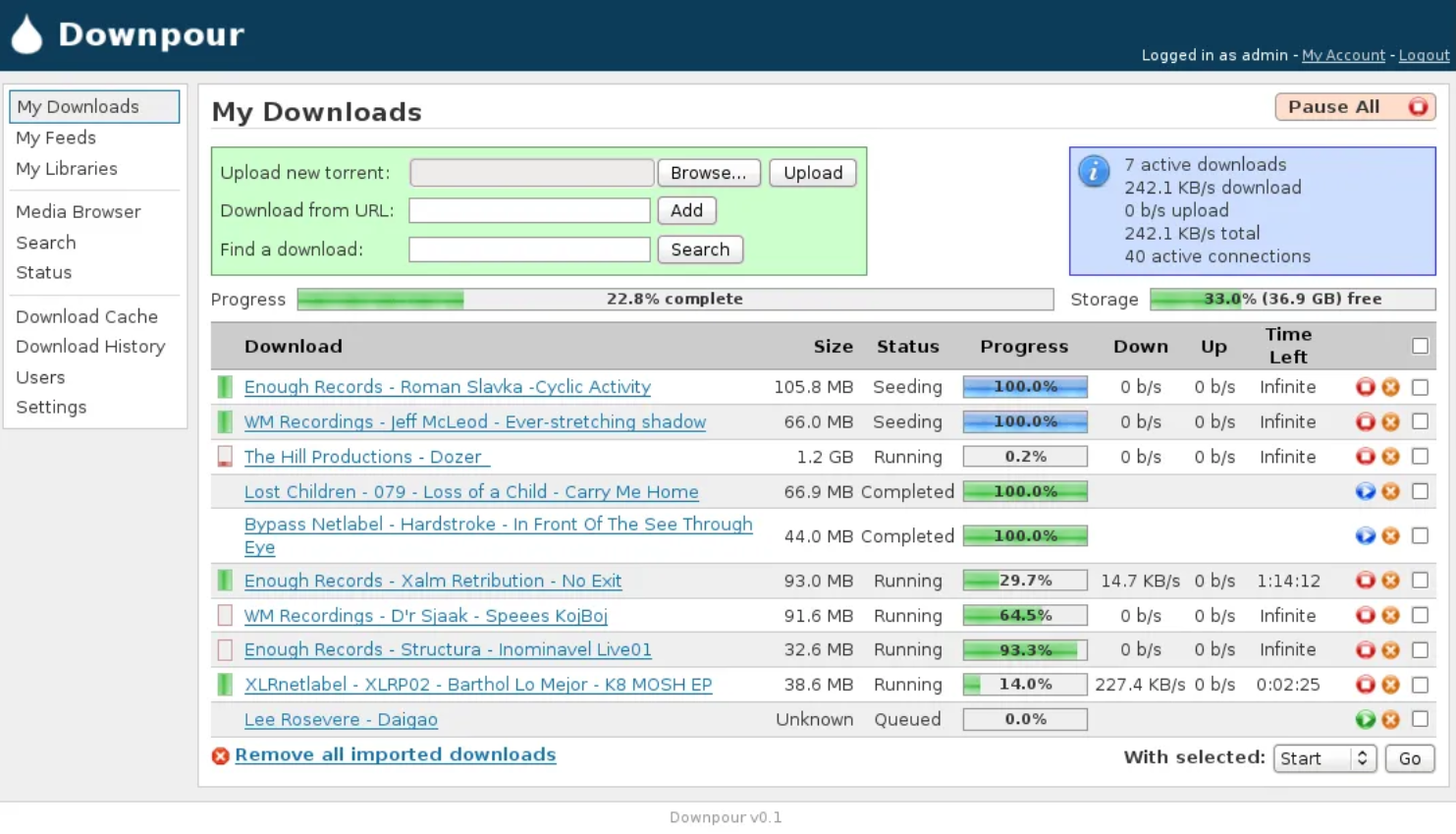Click the Downpour water drop logo
The image size is (1456, 834).
click(x=27, y=34)
